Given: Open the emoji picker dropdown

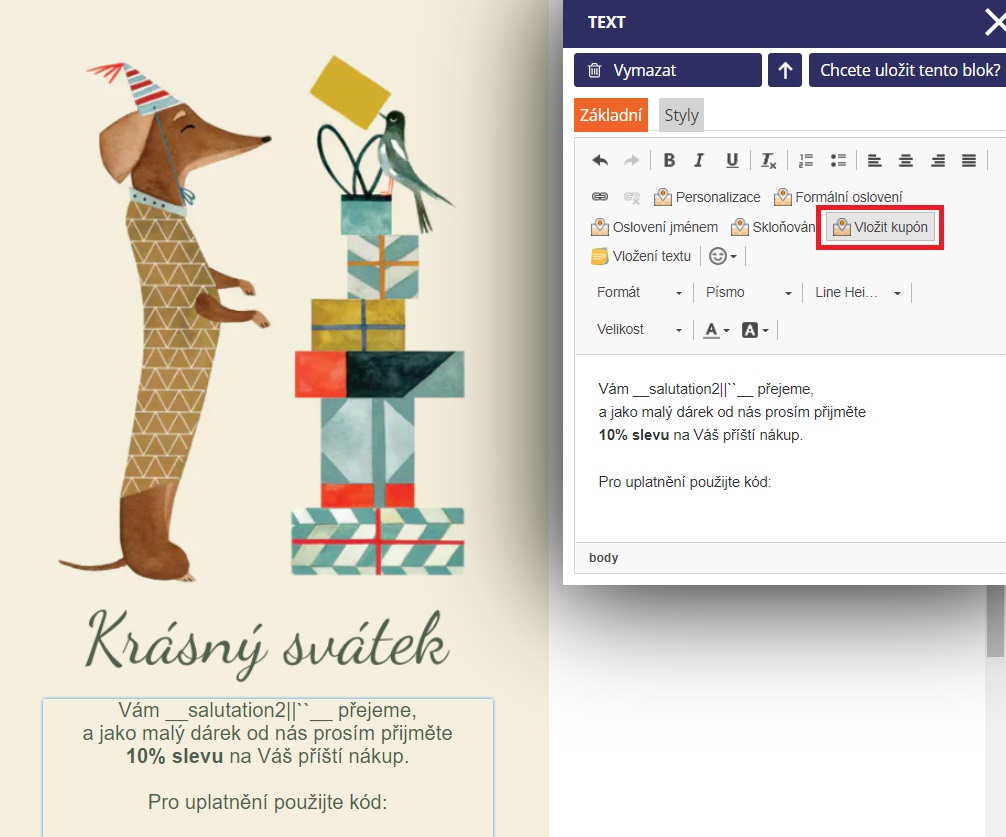Looking at the screenshot, I should click(723, 256).
